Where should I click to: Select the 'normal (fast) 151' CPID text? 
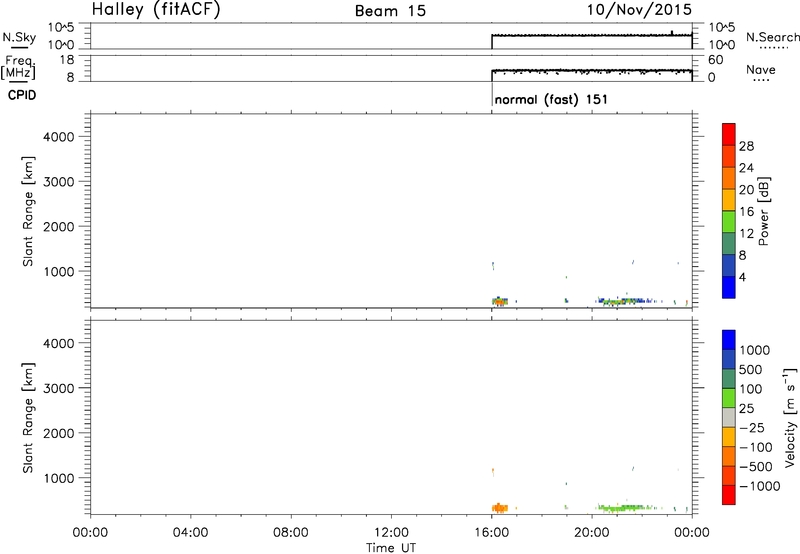pyautogui.click(x=551, y=99)
